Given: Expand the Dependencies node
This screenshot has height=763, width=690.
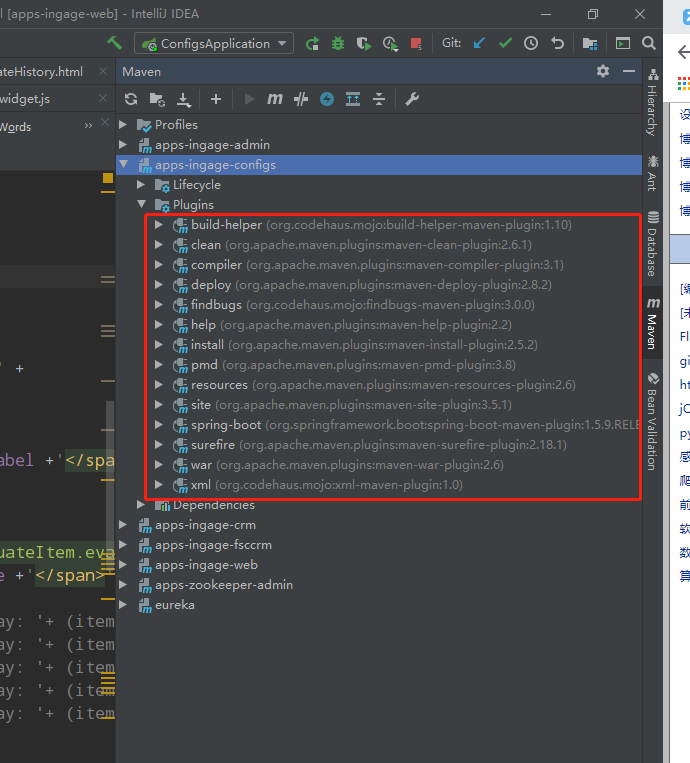Looking at the screenshot, I should click(x=141, y=505).
